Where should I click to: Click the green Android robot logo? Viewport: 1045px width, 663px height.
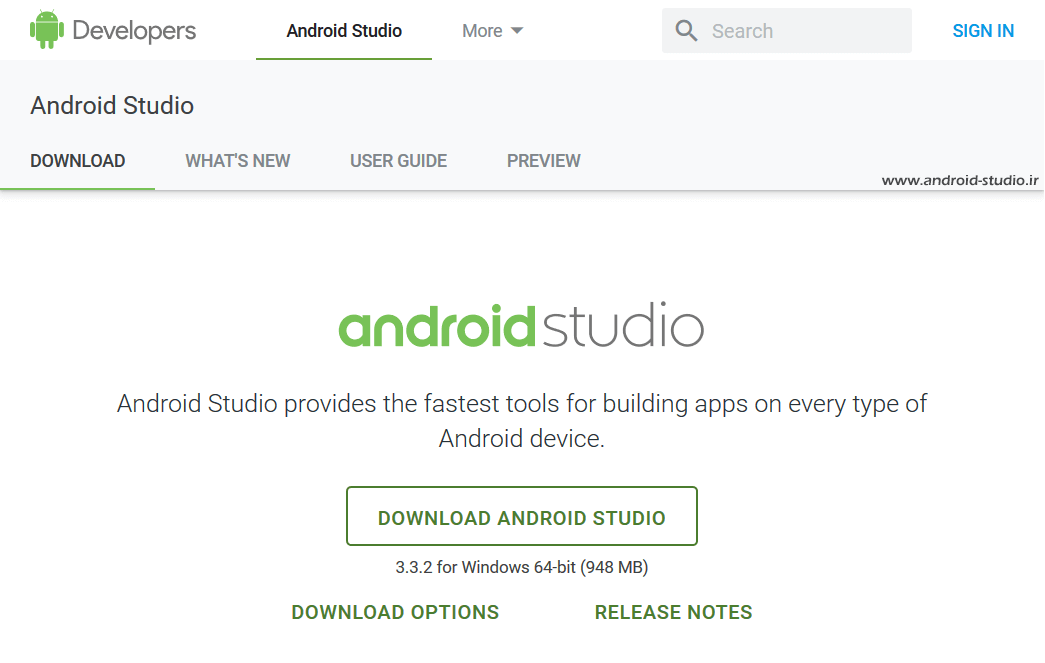click(47, 30)
